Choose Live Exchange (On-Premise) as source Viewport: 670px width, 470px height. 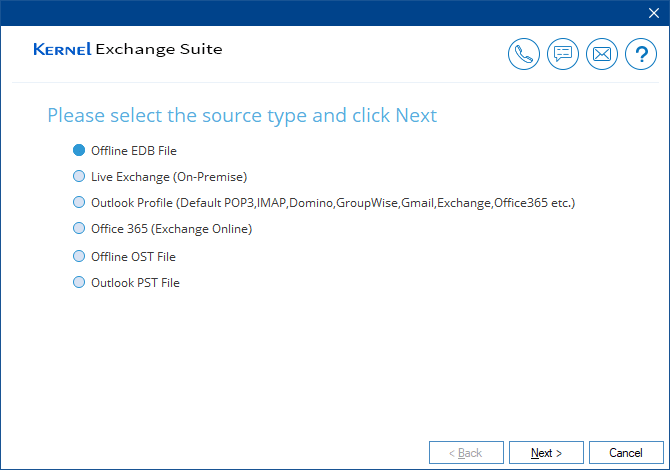[x=80, y=176]
